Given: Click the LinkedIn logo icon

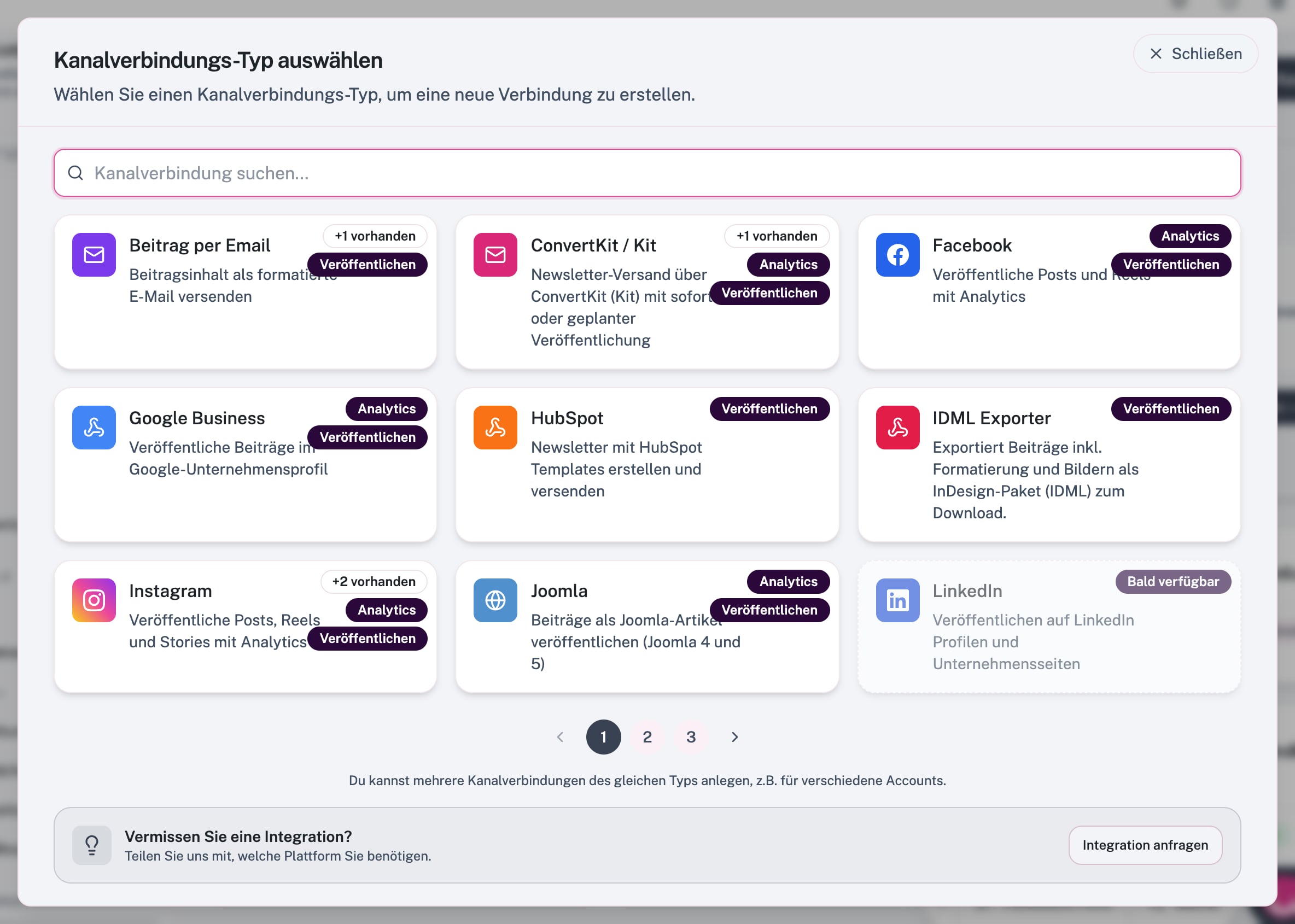Looking at the screenshot, I should coord(897,600).
